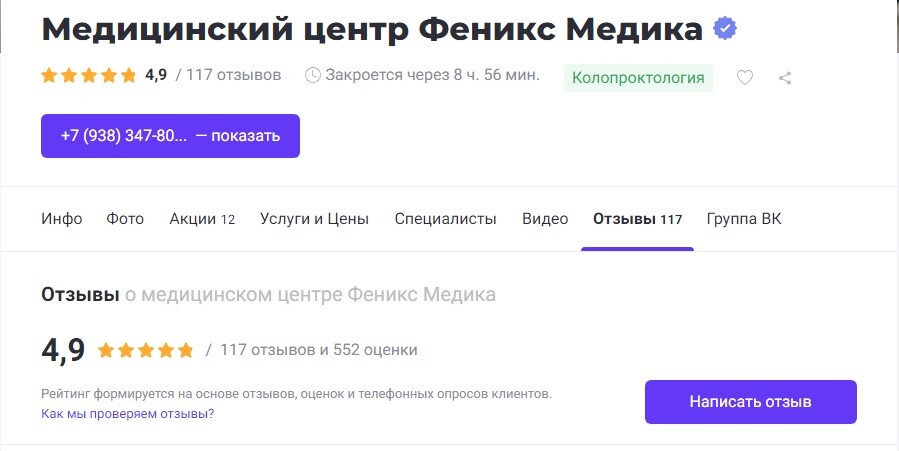Select the Отзывы 117 tab

coord(638,219)
